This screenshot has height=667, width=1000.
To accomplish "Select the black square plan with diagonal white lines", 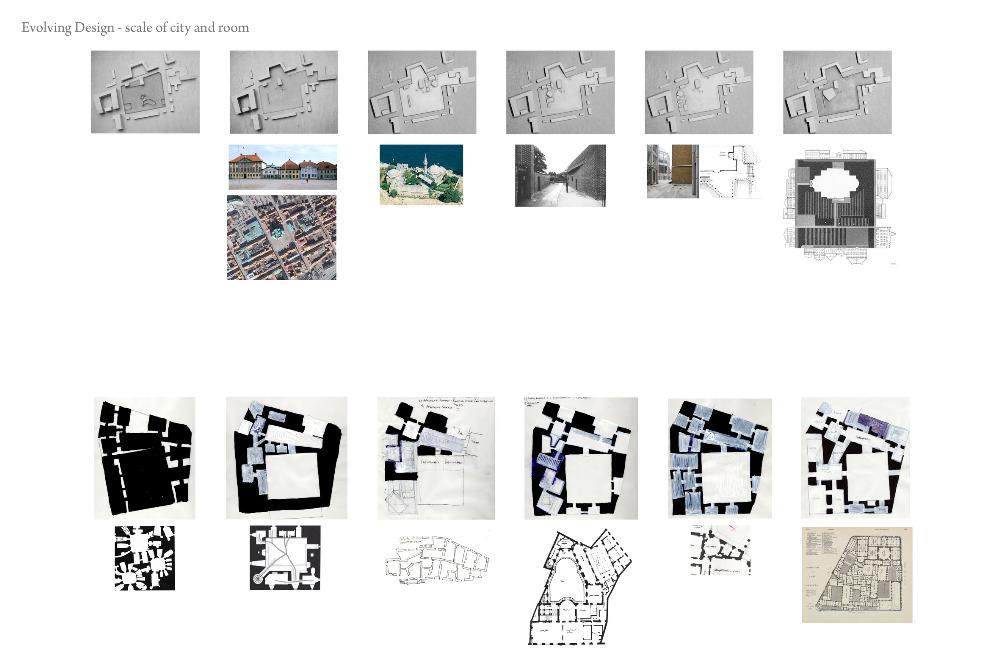I will point(285,557).
